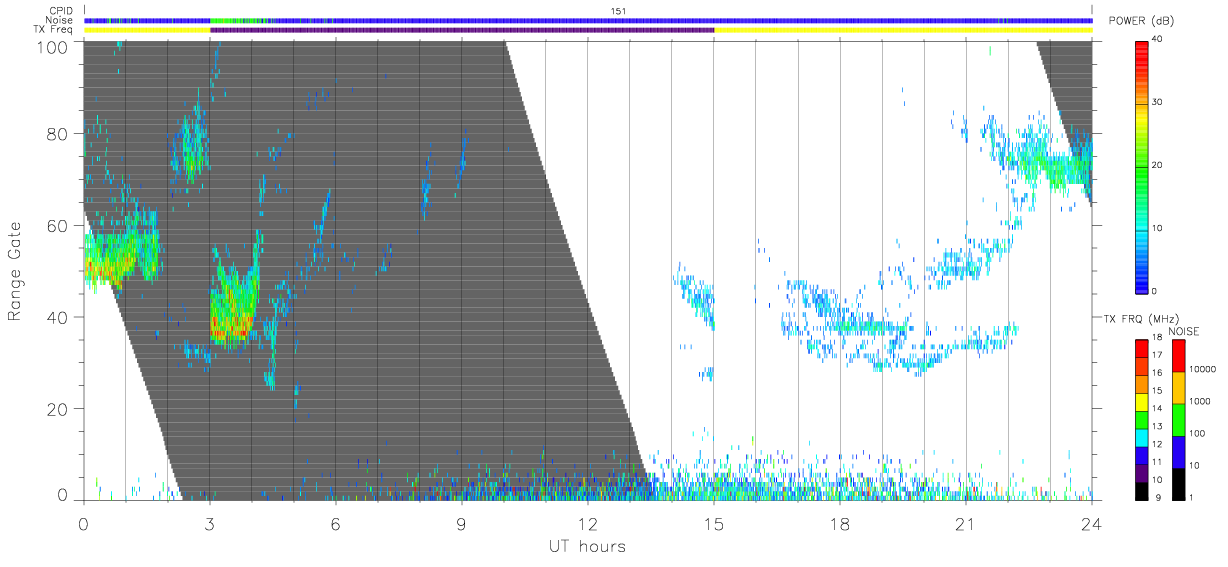Image resolution: width=1228 pixels, height=567 pixels.
Task: Click the "UT hours" horizontal axis title
Action: [587, 546]
